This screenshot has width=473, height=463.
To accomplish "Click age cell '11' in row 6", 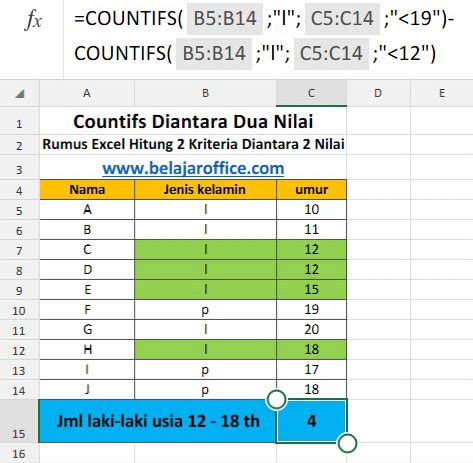I will tap(311, 230).
